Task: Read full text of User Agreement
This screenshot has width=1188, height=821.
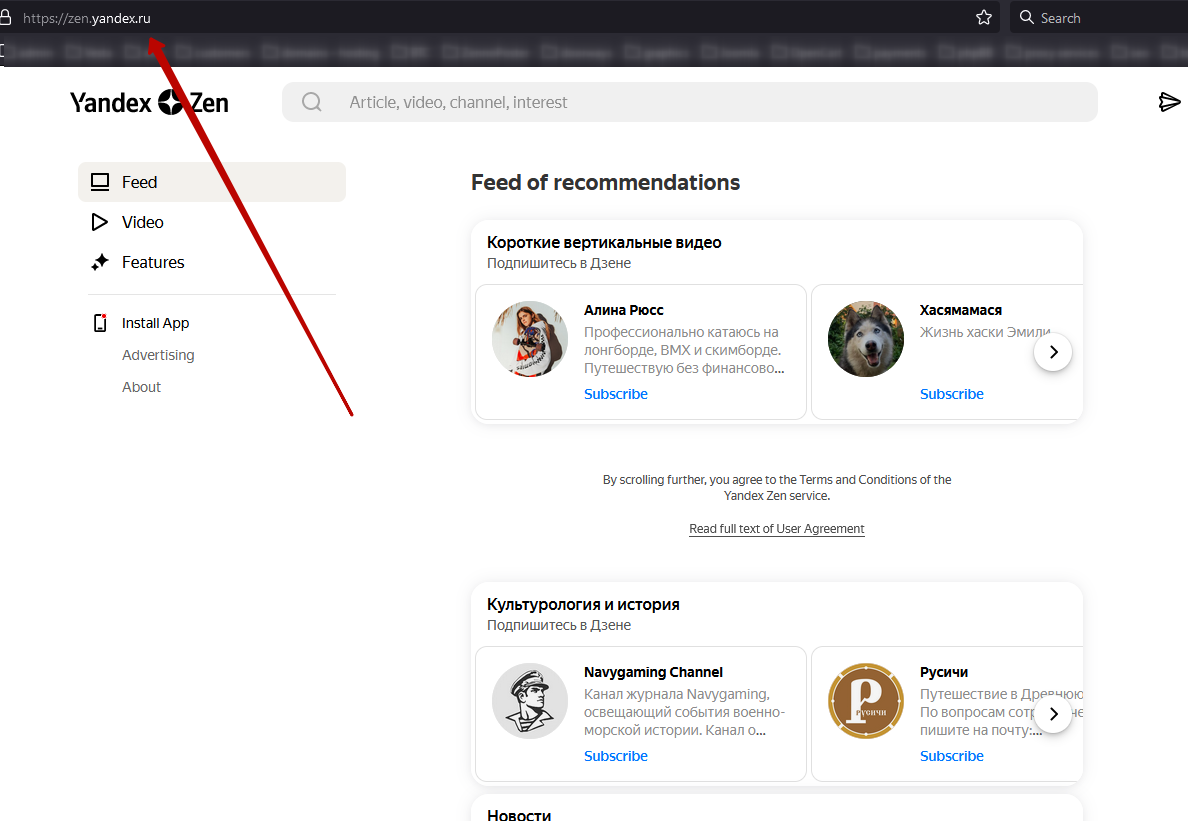Action: [777, 529]
